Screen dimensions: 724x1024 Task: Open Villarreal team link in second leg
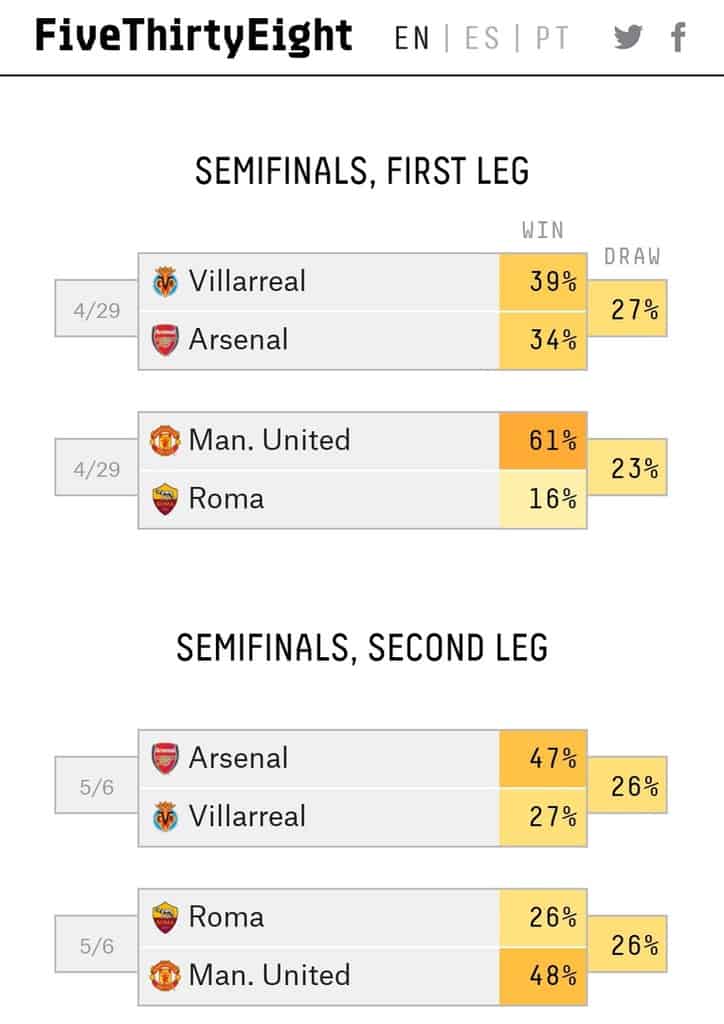click(247, 816)
